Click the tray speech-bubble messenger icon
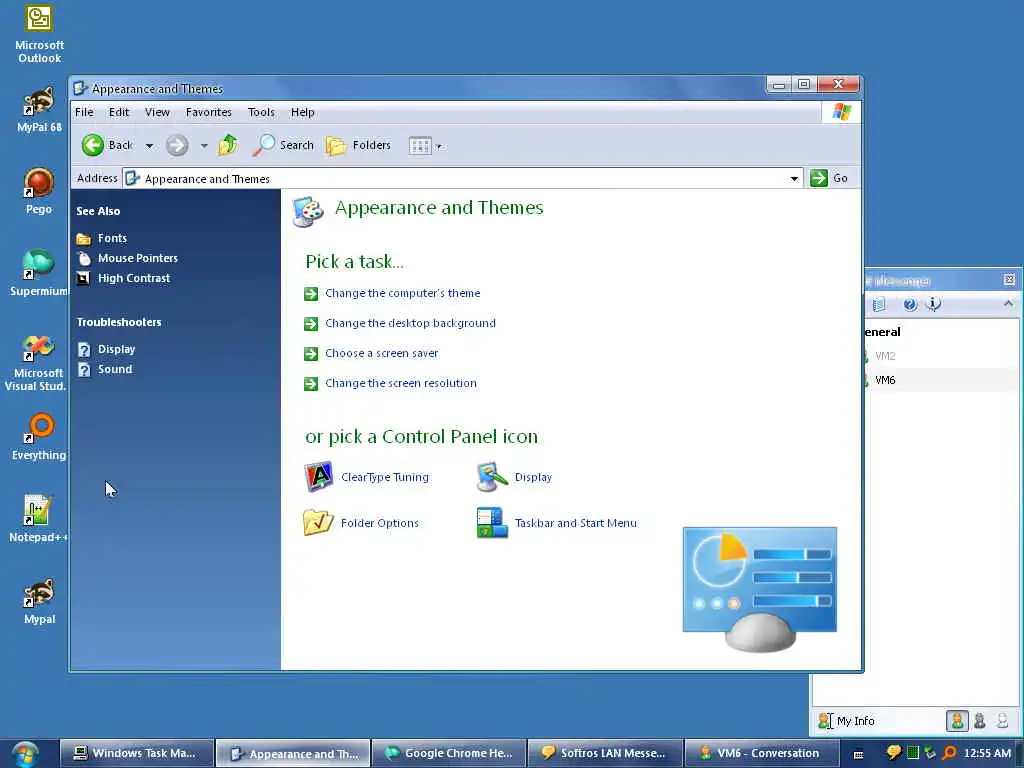The width and height of the screenshot is (1024, 768). pyautogui.click(x=893, y=753)
